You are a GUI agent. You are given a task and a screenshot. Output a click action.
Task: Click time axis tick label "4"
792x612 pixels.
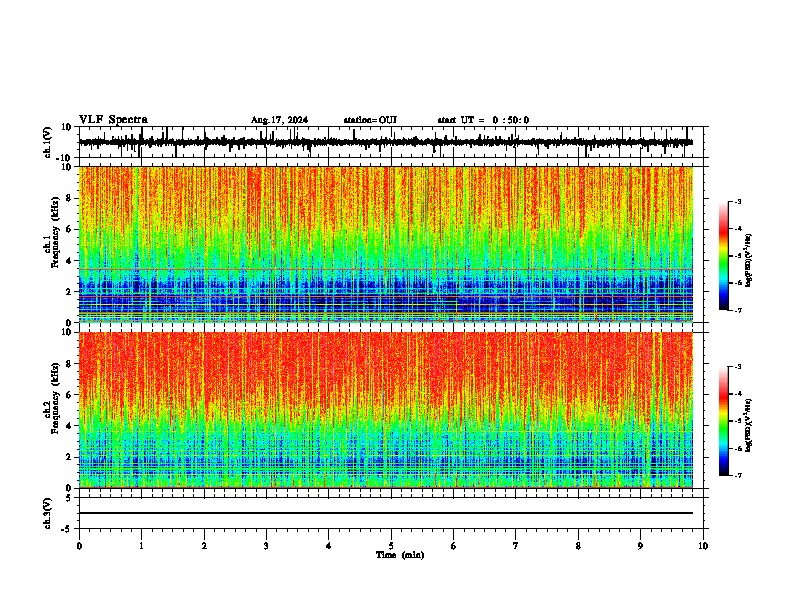329,546
